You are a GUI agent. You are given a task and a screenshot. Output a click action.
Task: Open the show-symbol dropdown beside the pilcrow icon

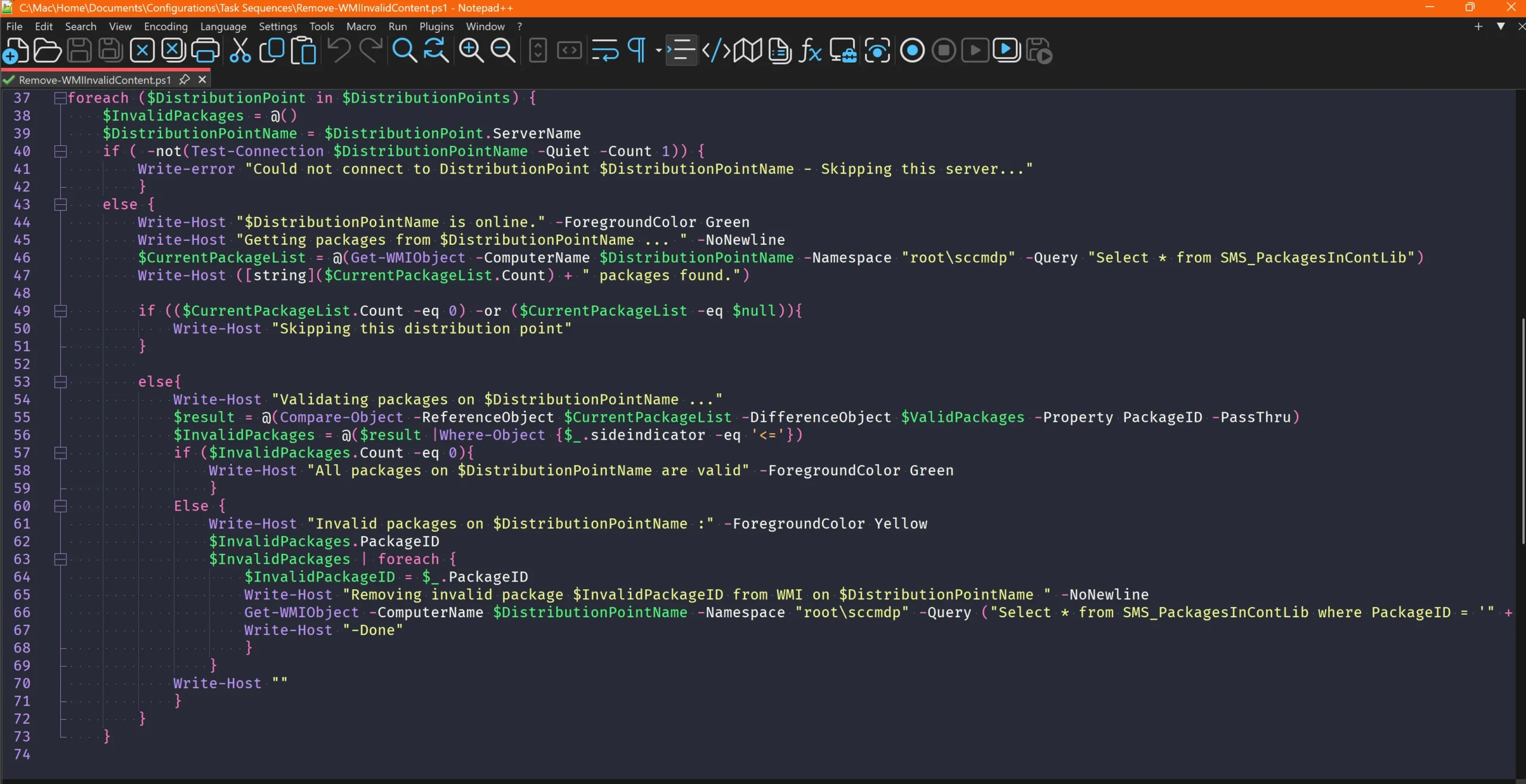coord(658,51)
